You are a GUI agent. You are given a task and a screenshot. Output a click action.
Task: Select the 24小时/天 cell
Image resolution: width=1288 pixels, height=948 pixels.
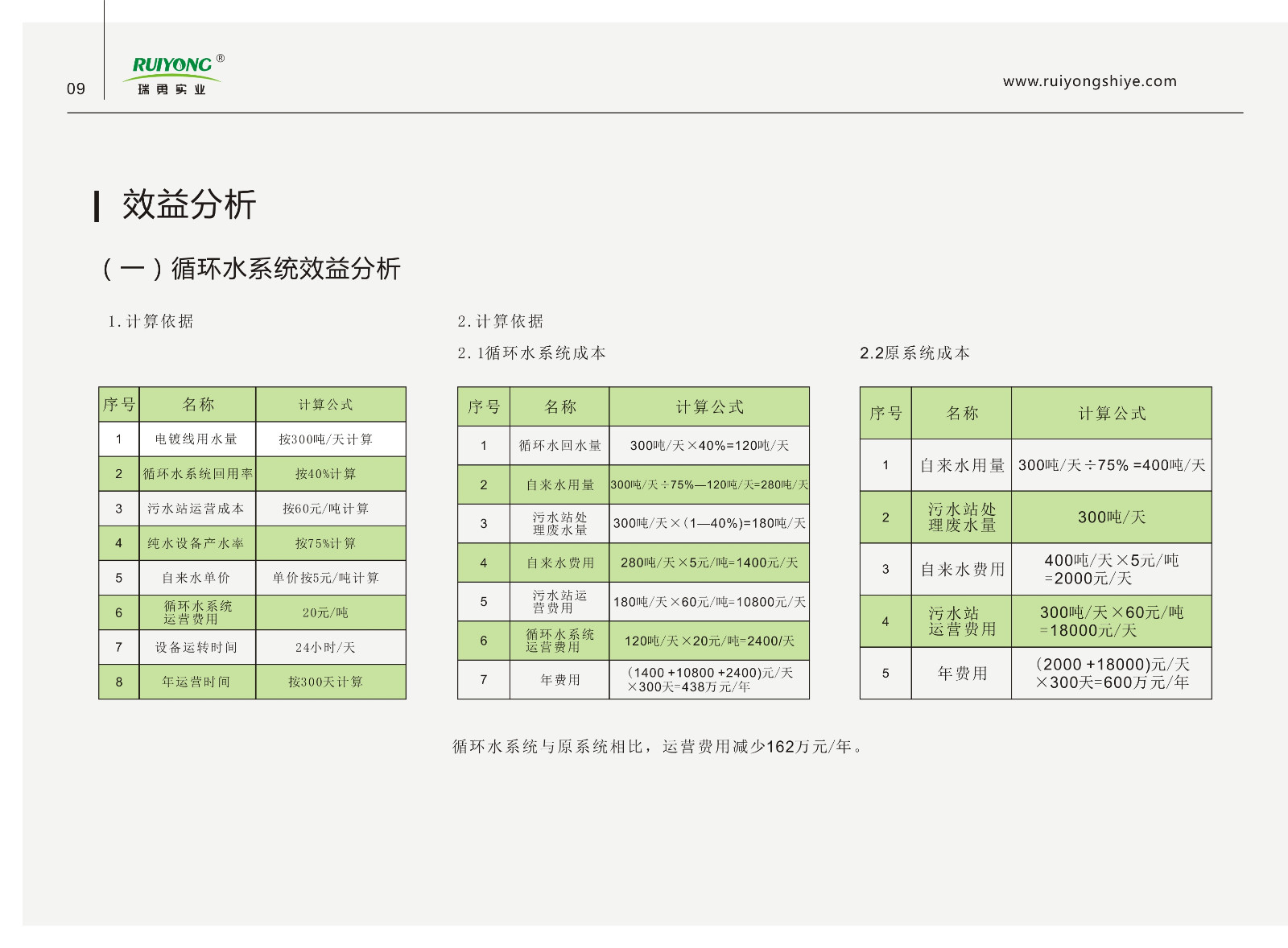[331, 647]
